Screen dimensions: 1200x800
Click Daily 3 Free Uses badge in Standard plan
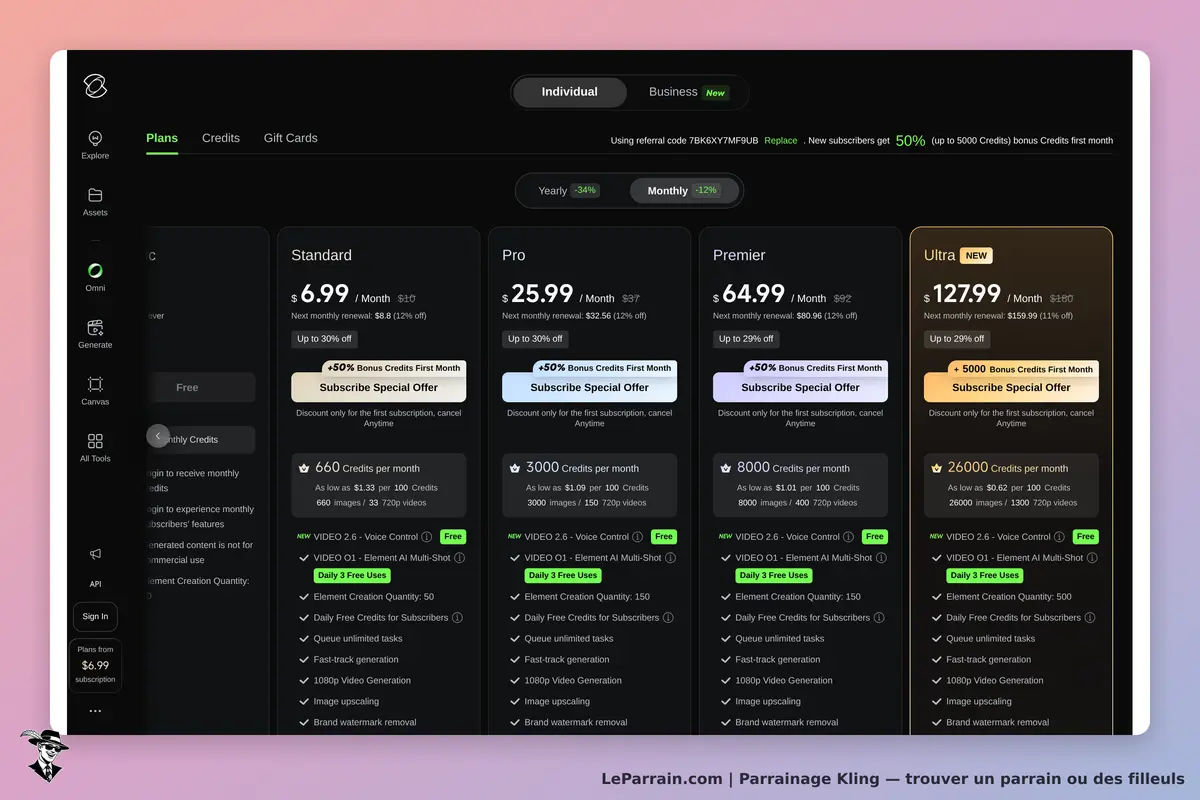pos(352,576)
